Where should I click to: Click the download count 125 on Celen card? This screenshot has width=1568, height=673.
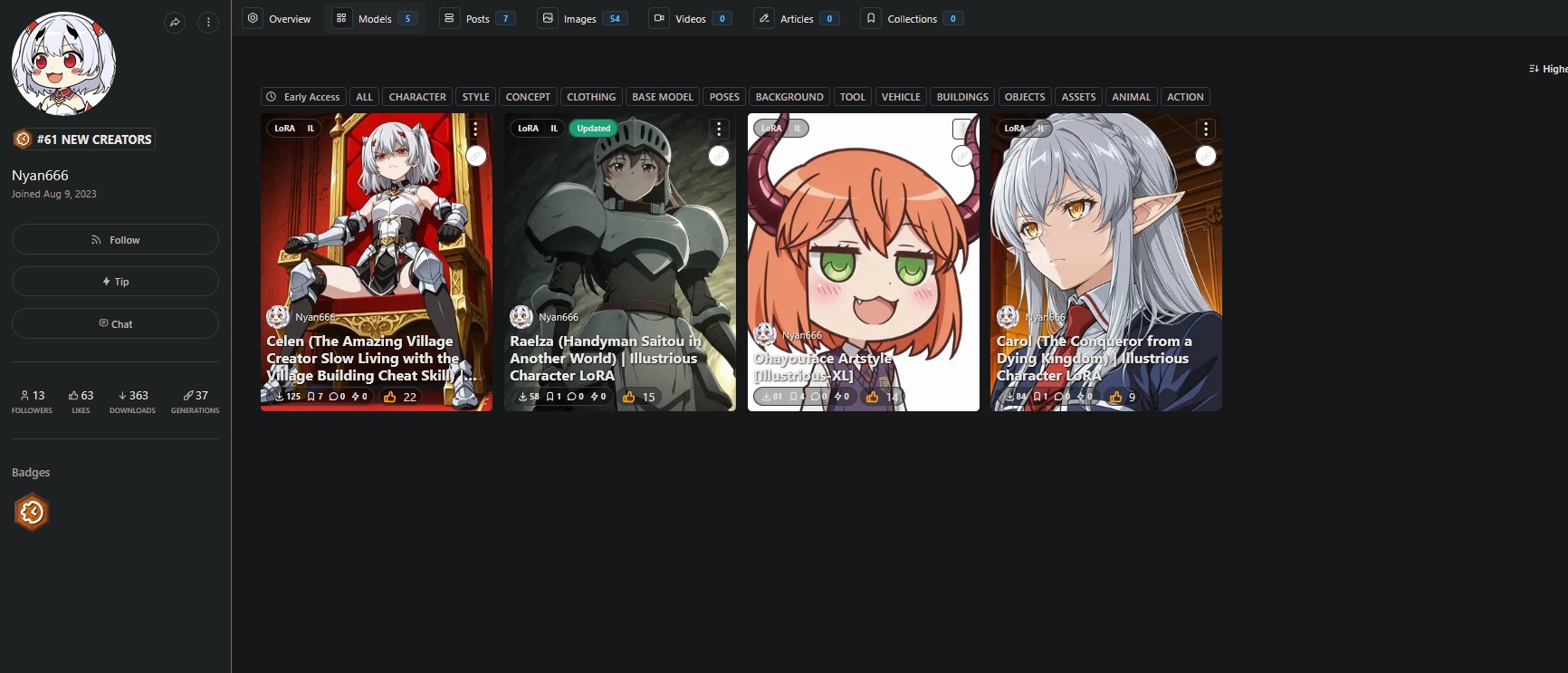288,397
